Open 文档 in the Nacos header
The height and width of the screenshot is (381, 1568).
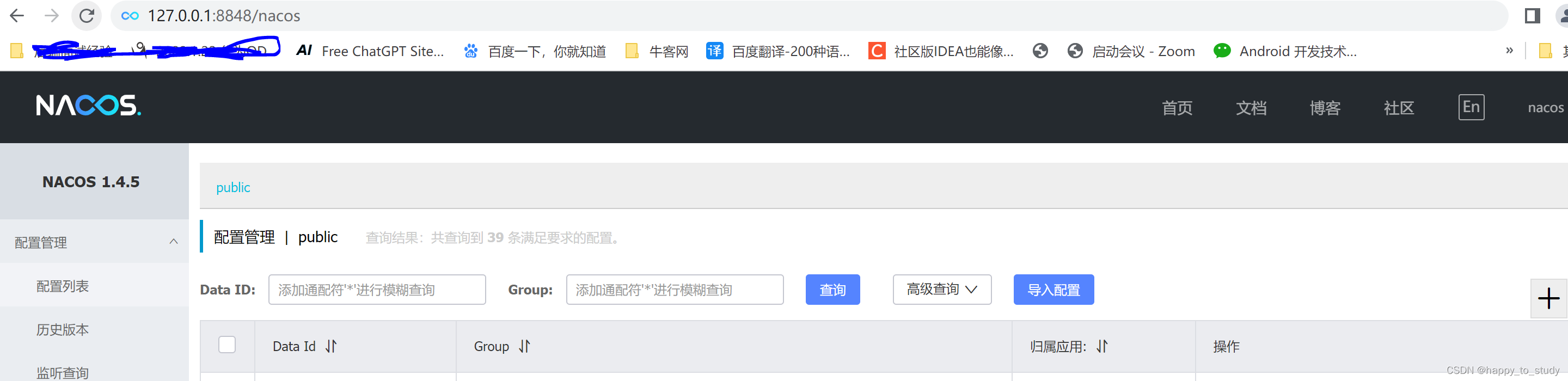(1251, 108)
